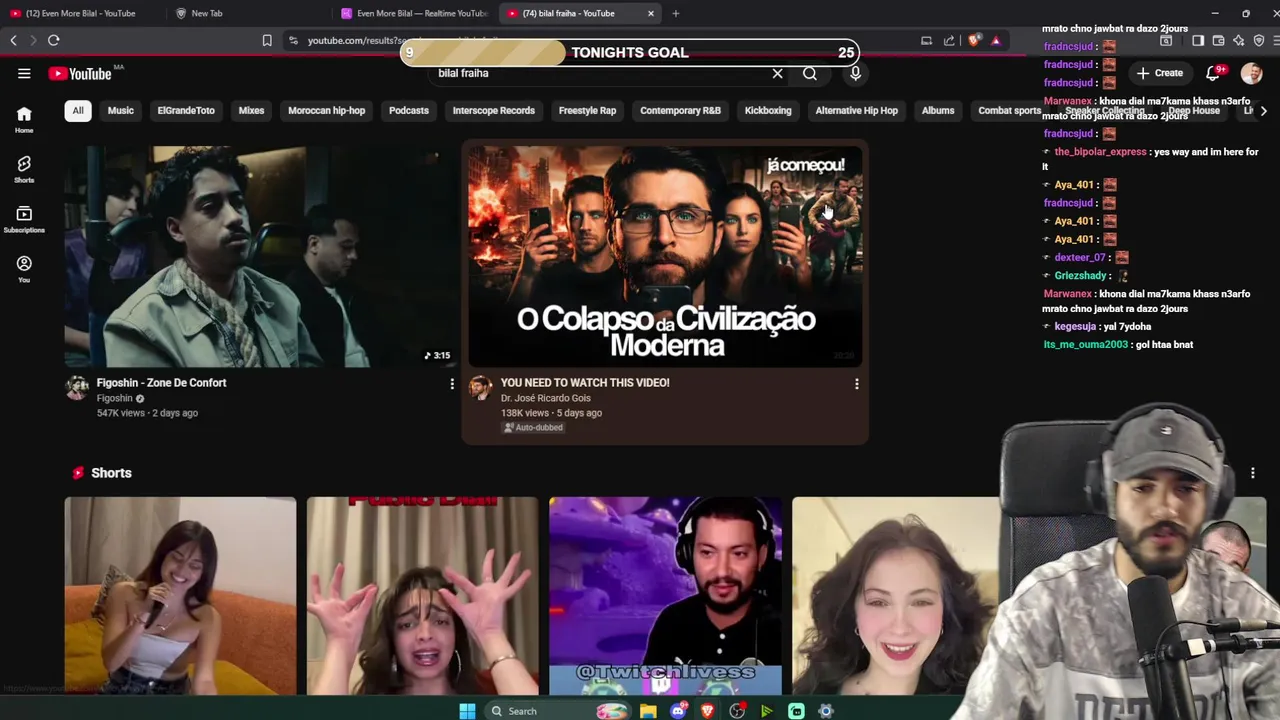Select the Kickboxing chip
This screenshot has height=720, width=1280.
pos(768,110)
